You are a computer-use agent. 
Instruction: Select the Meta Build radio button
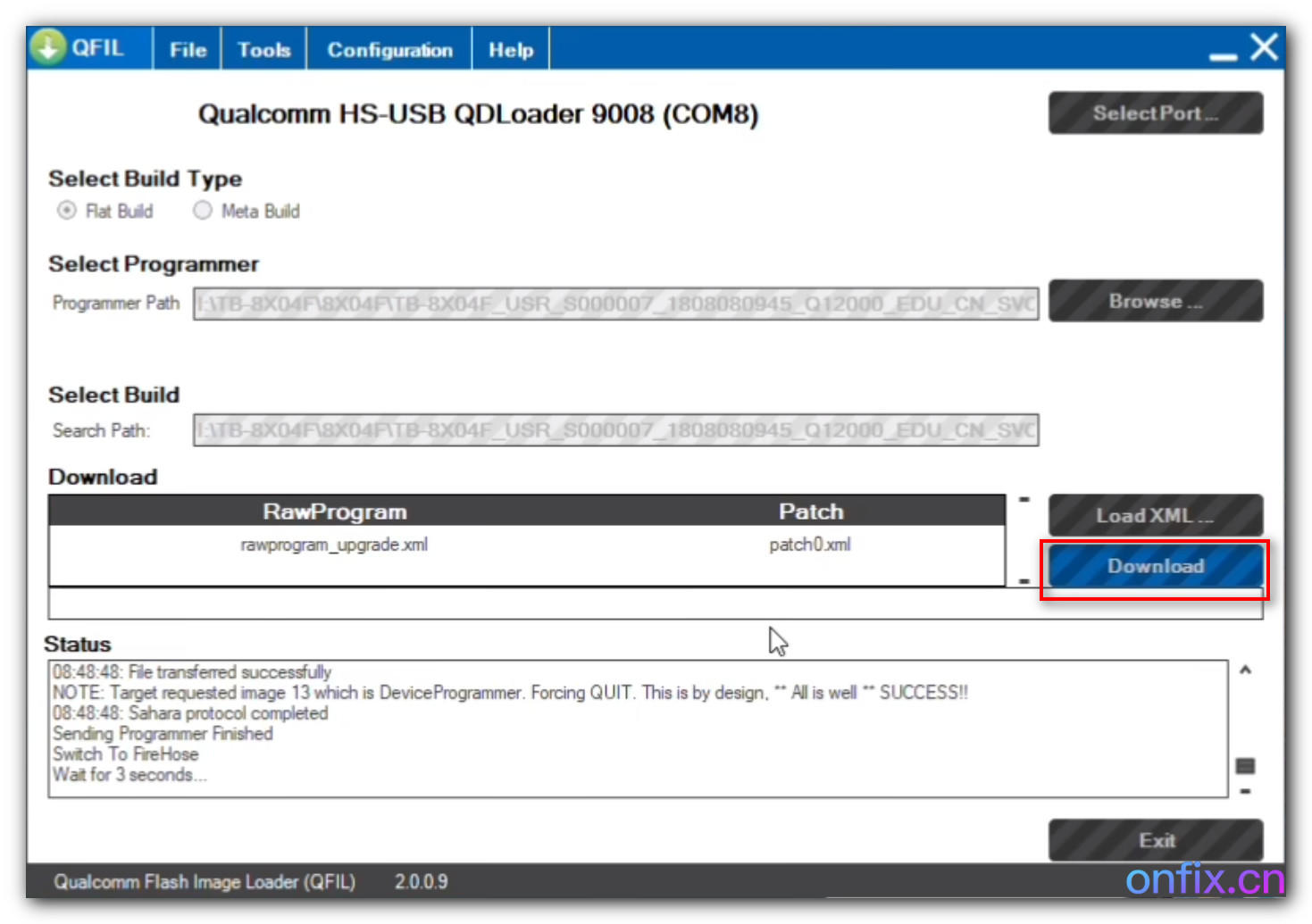coord(203,211)
